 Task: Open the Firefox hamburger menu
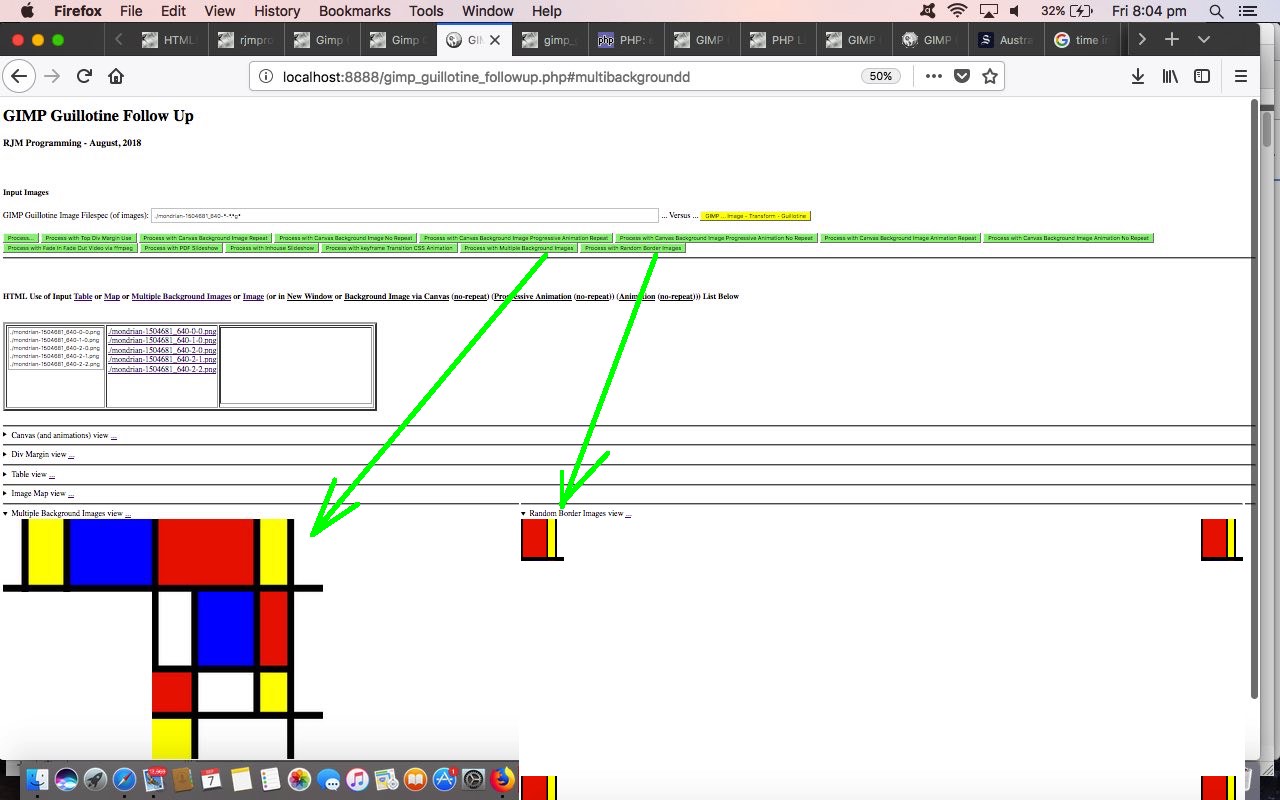click(1241, 76)
